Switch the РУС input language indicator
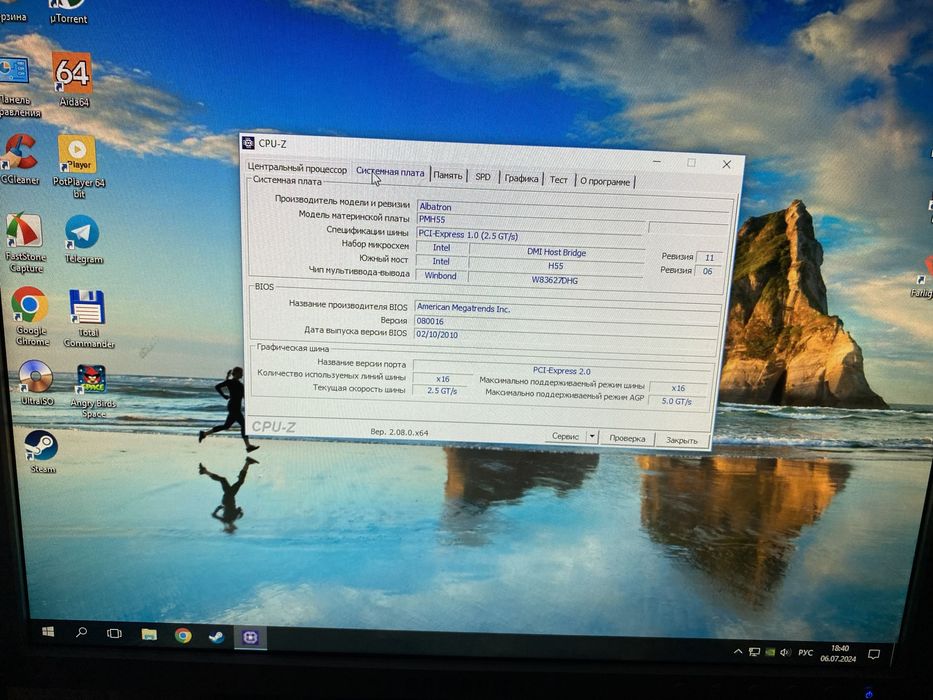933x700 pixels. [x=805, y=653]
